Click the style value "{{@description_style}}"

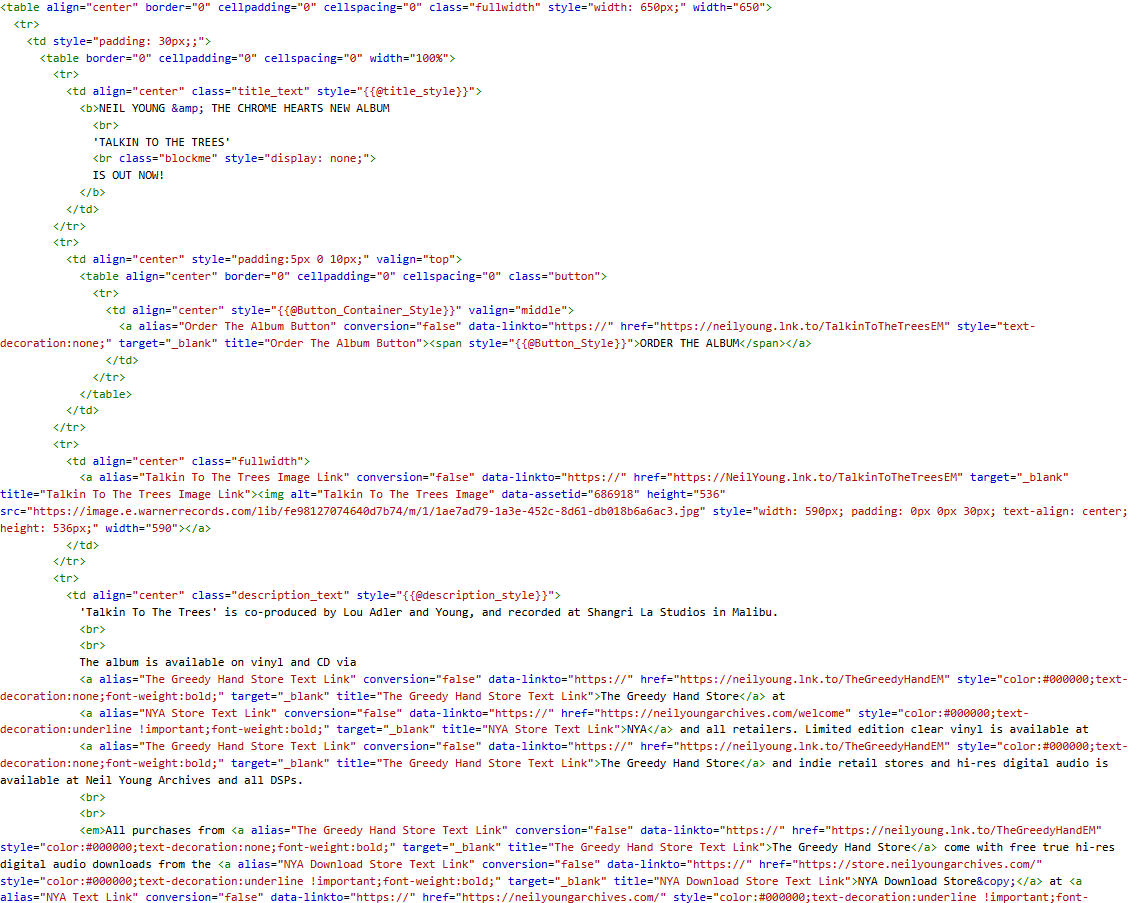point(475,595)
